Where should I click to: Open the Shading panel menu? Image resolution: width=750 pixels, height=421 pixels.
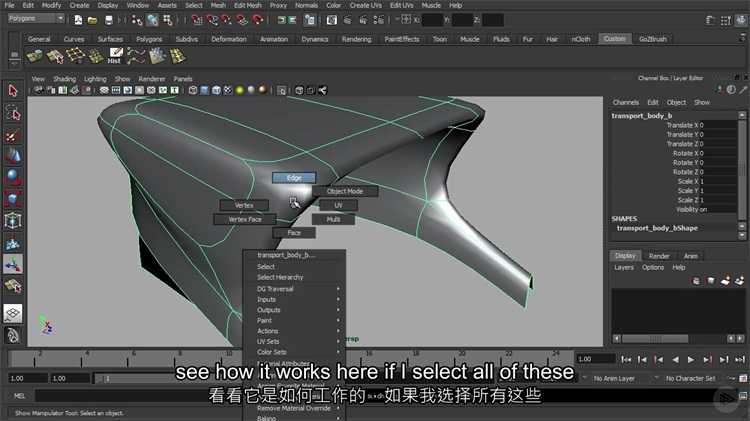click(65, 79)
